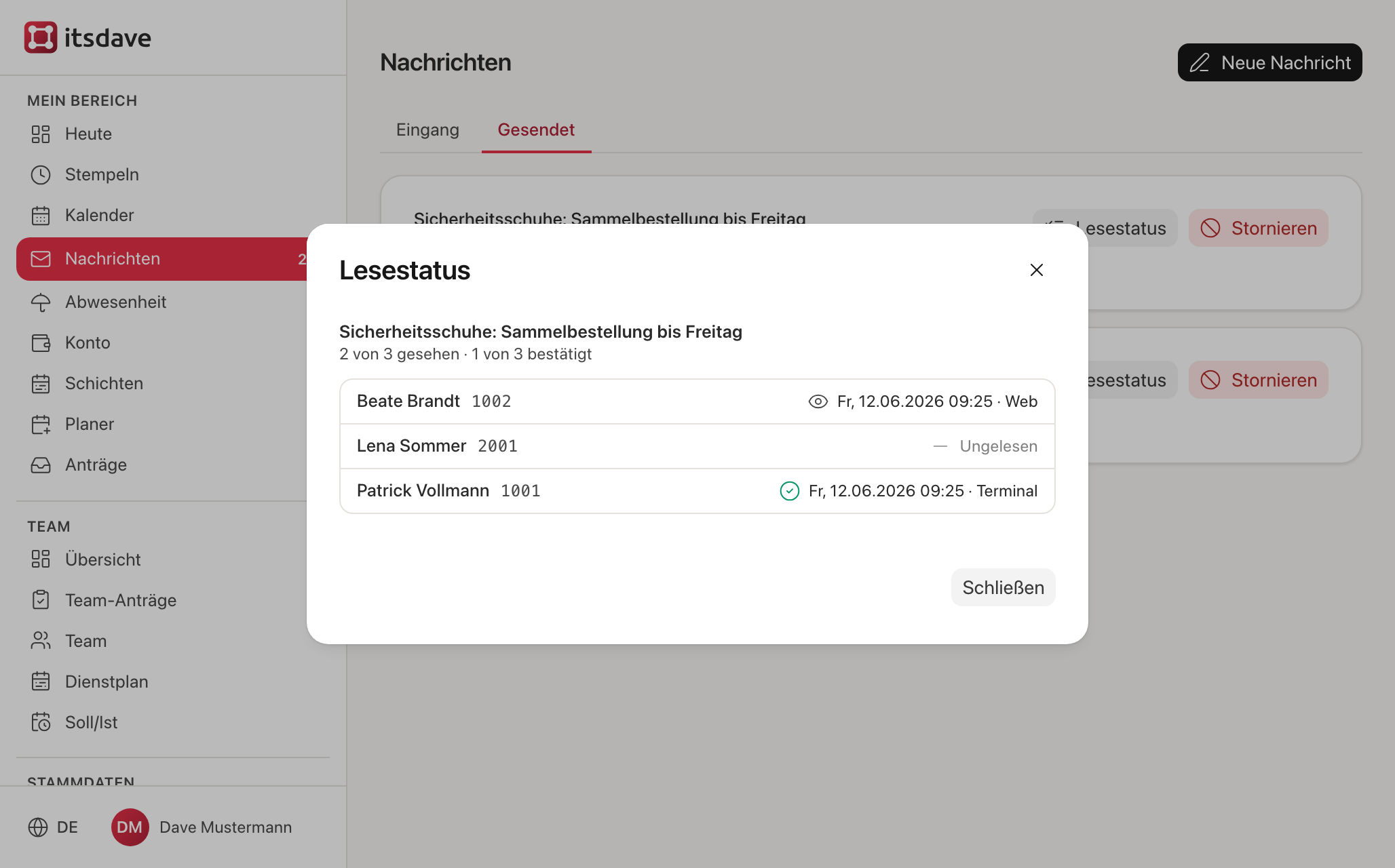Image resolution: width=1395 pixels, height=868 pixels.
Task: Click the employee number 1002
Action: coord(491,401)
